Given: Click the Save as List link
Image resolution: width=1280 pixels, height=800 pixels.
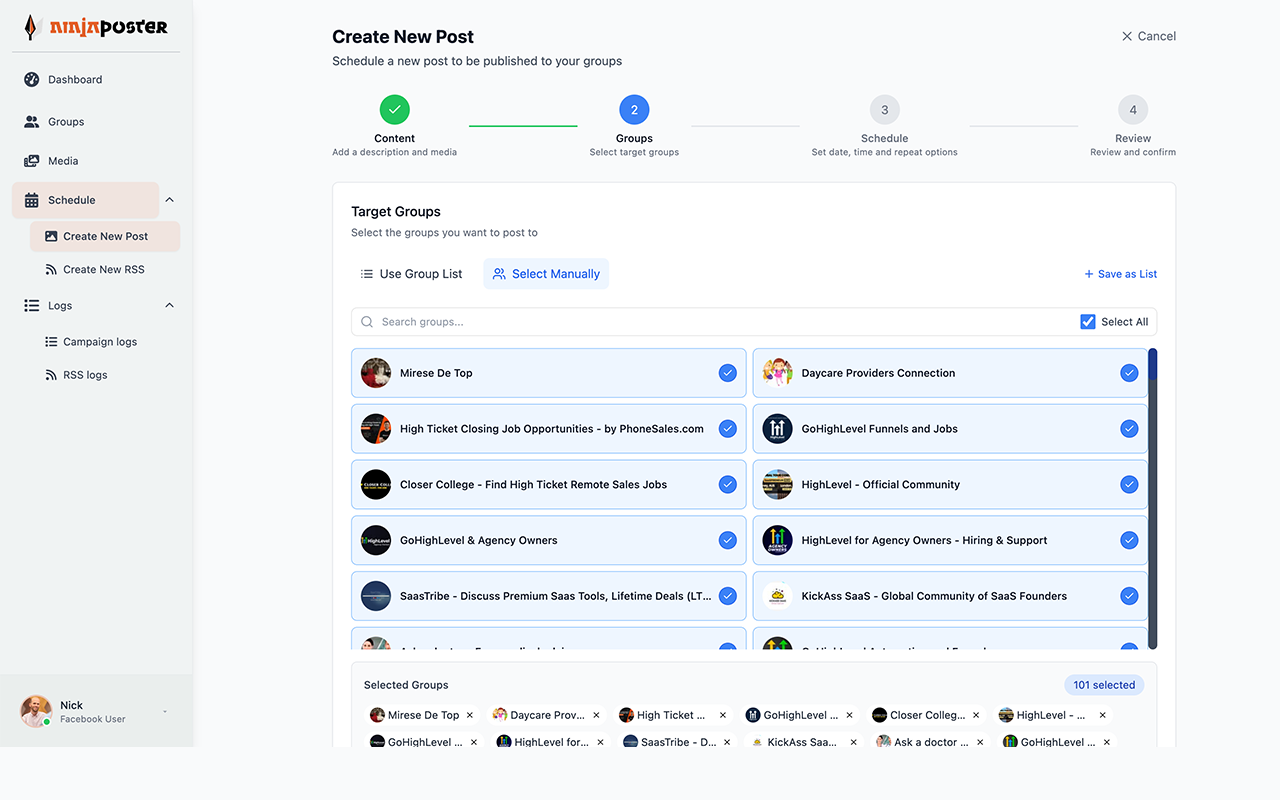Looking at the screenshot, I should (x=1120, y=273).
